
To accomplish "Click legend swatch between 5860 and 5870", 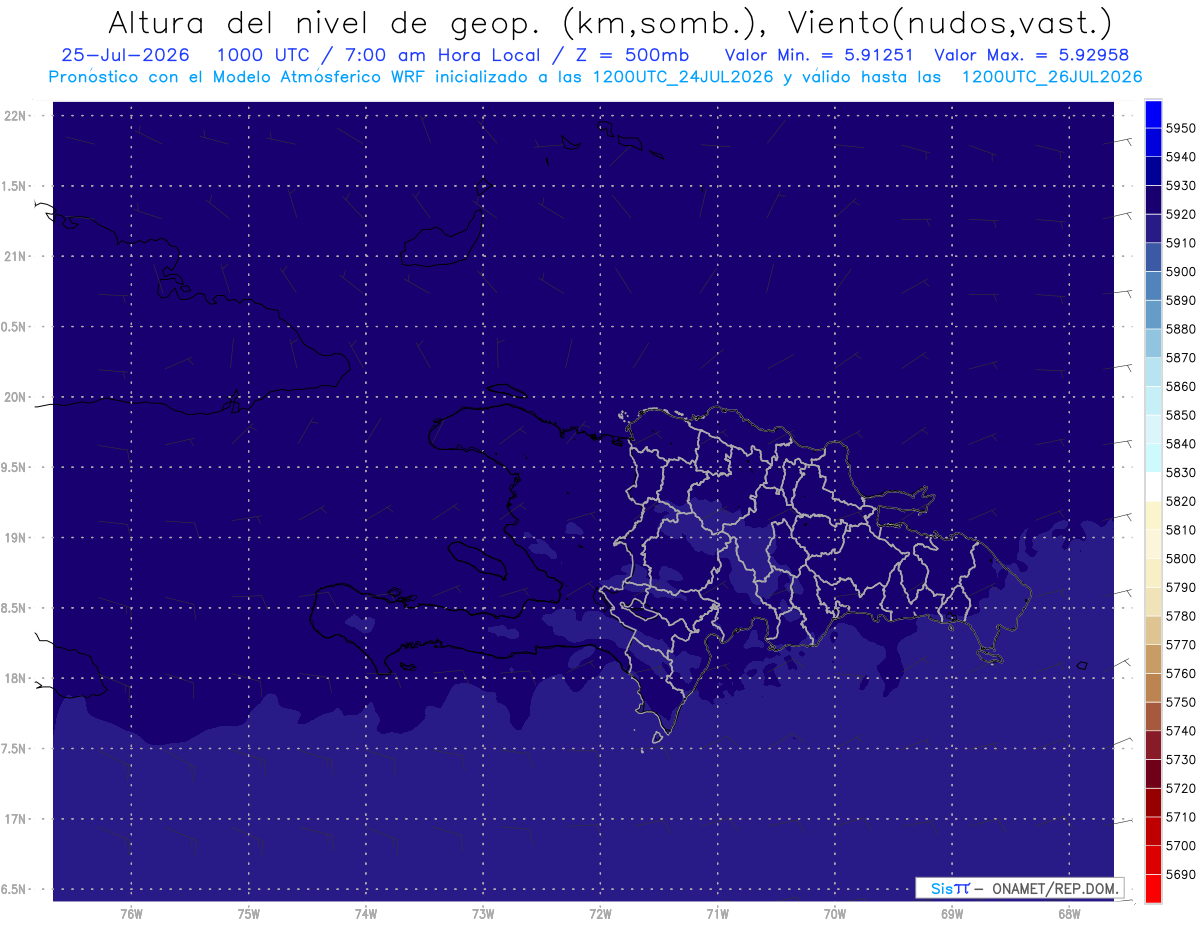I will [x=1152, y=372].
